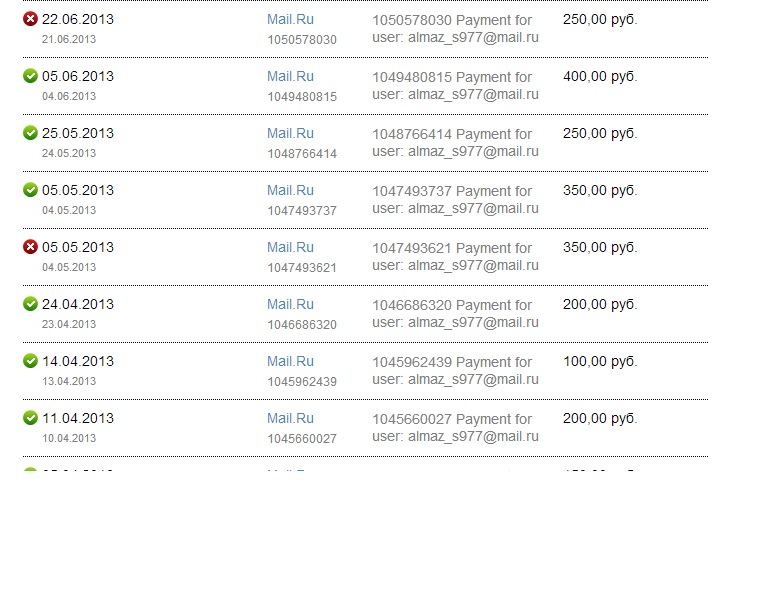Click the 22.06.2013 date entry
This screenshot has width=768, height=614.
78,19
